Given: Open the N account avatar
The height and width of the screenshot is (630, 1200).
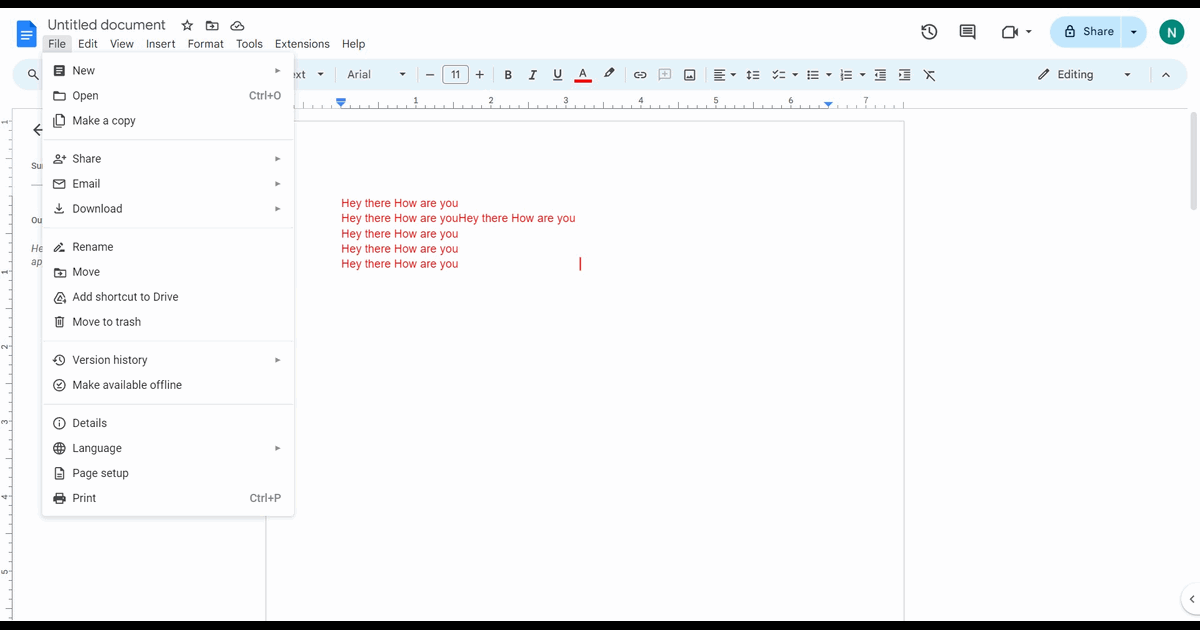Looking at the screenshot, I should tap(1171, 32).
